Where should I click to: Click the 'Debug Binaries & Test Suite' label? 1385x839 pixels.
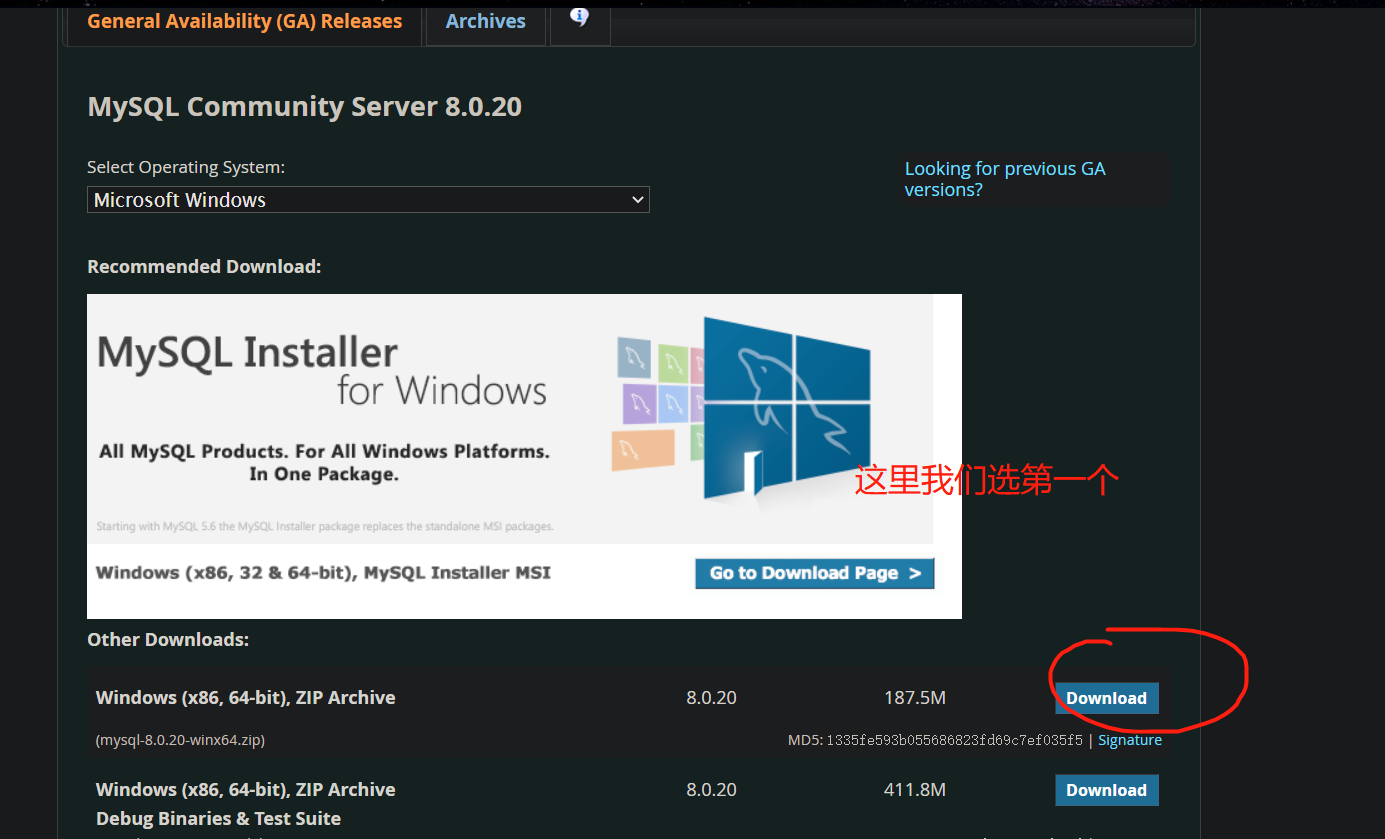click(218, 819)
